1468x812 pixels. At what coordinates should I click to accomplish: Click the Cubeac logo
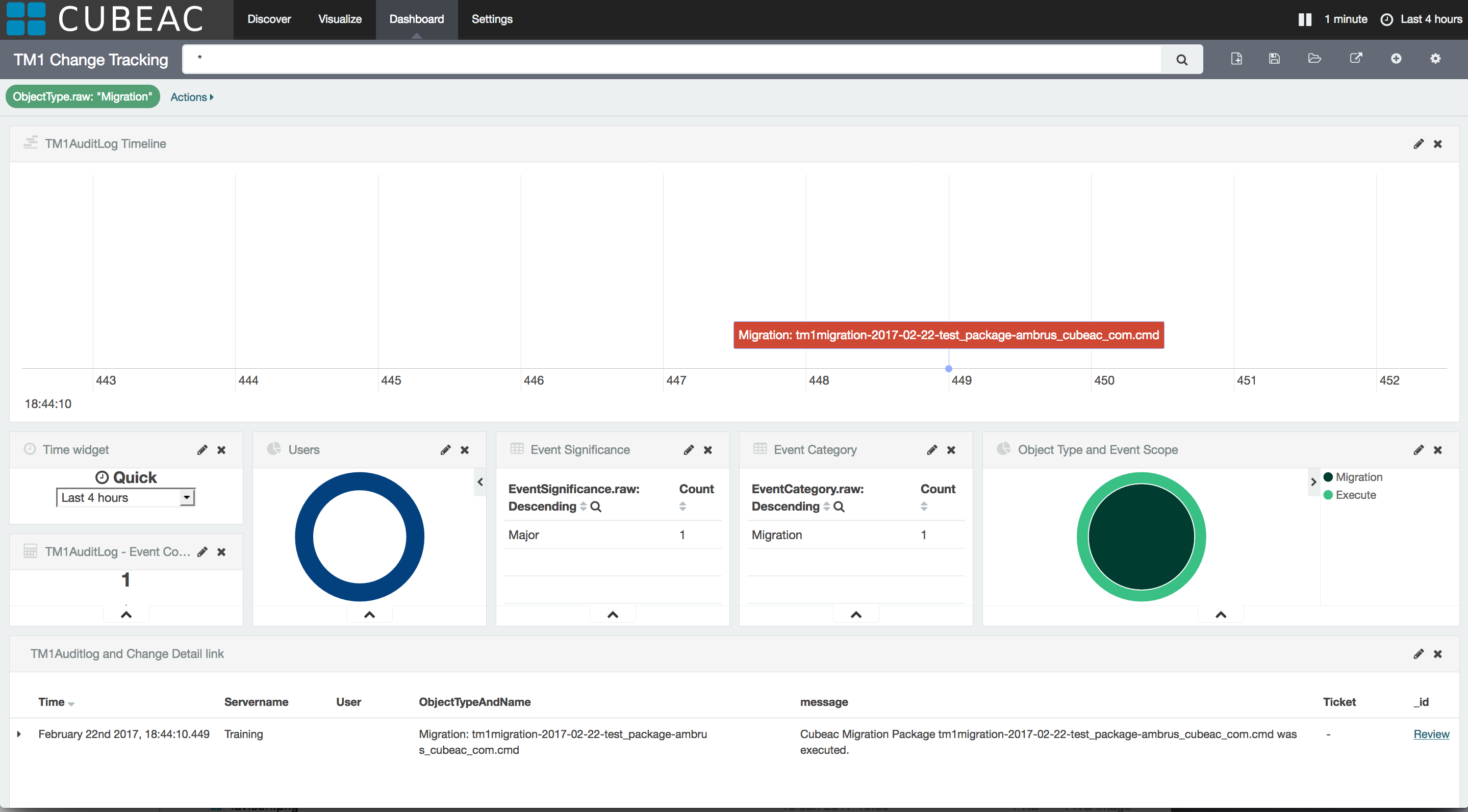[x=106, y=19]
